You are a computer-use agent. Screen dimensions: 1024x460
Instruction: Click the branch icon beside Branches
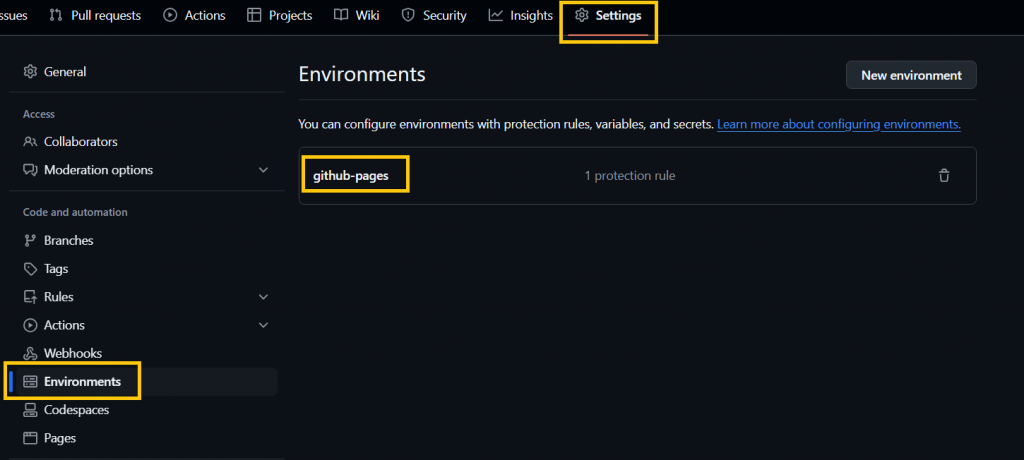click(30, 240)
